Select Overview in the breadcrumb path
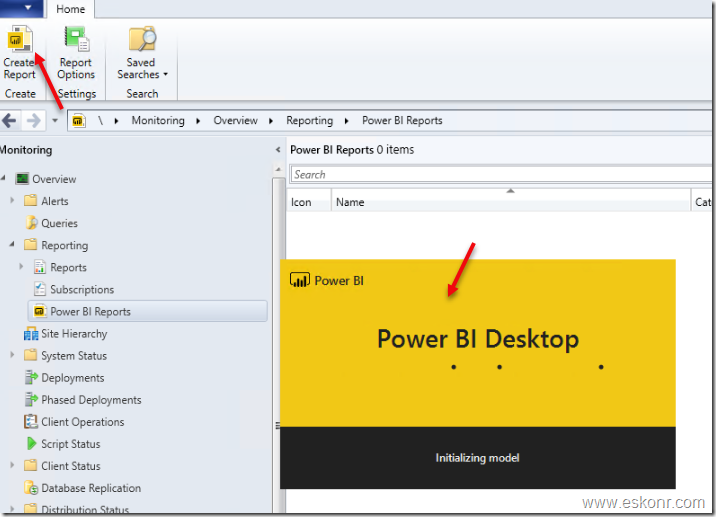The image size is (716, 517). [x=236, y=121]
